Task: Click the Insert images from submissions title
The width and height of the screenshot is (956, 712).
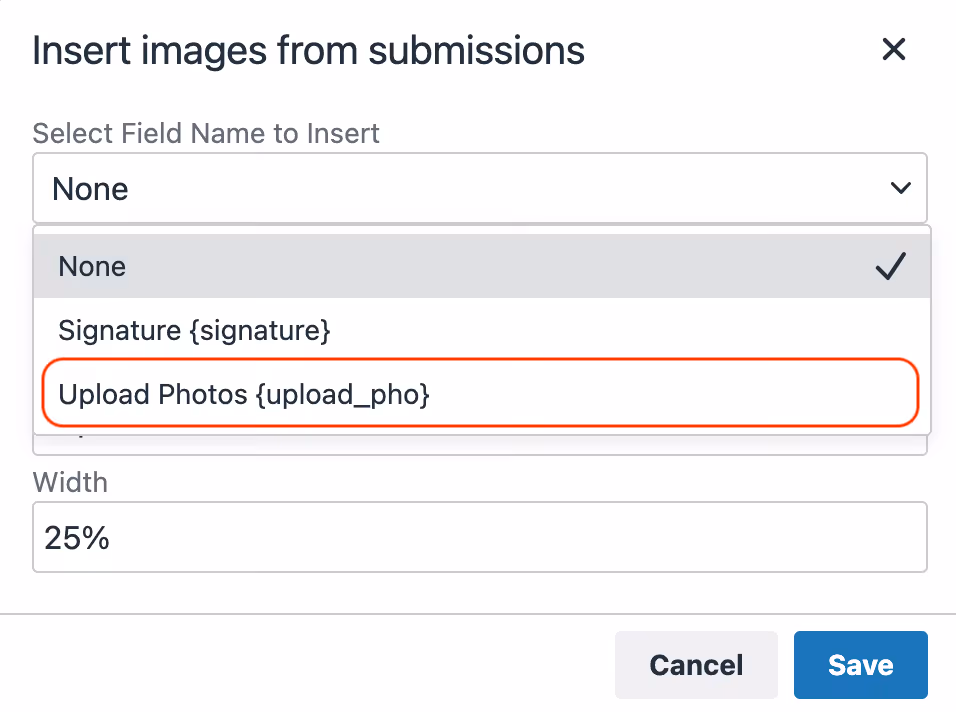Action: tap(308, 50)
